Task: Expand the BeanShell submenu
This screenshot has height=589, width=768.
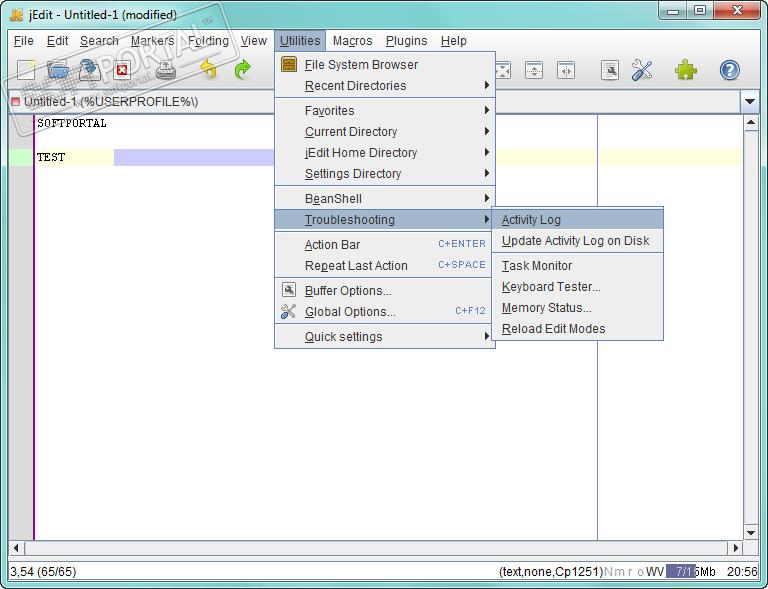Action: 385,199
